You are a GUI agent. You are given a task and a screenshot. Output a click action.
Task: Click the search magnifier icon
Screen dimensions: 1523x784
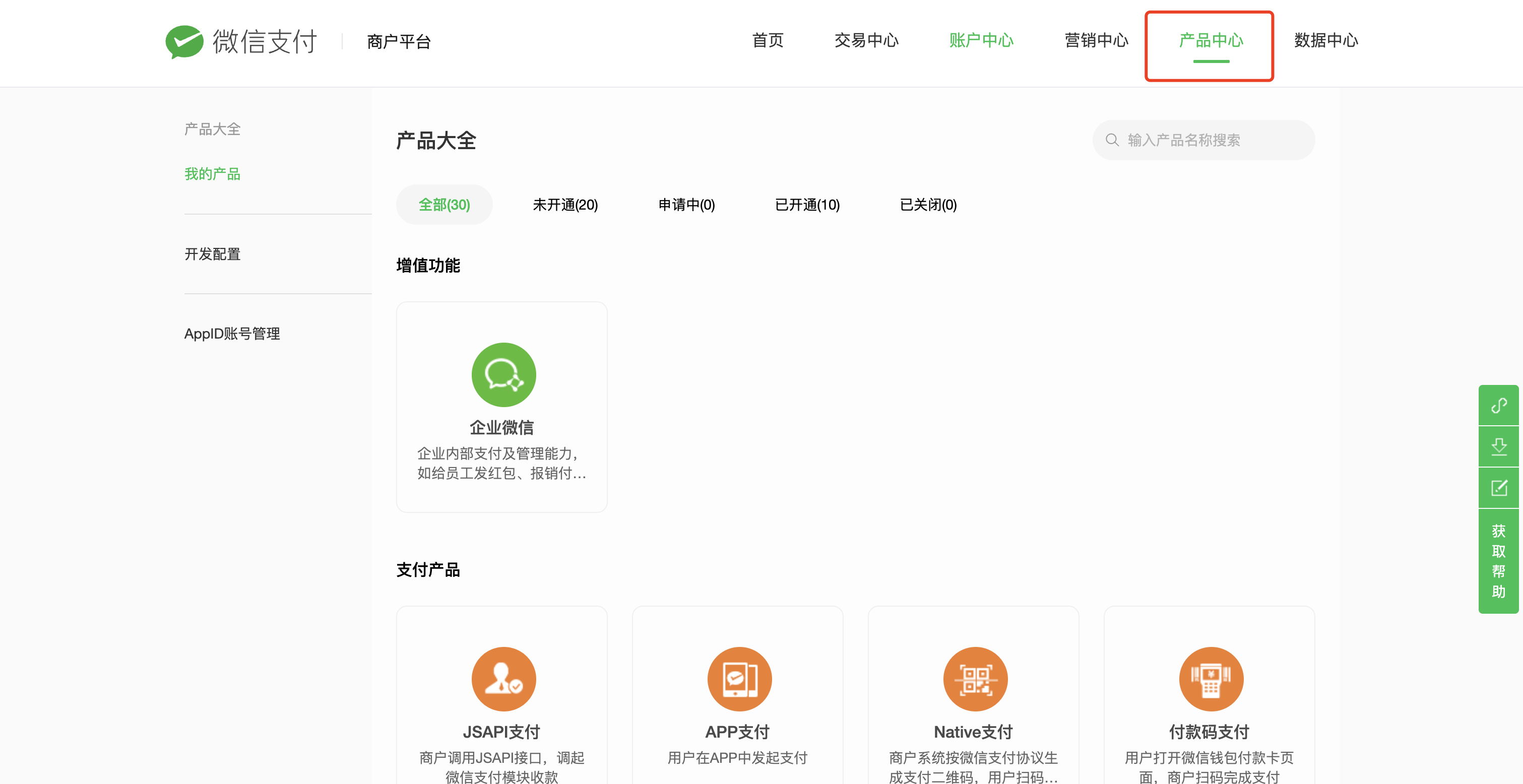click(x=1112, y=140)
